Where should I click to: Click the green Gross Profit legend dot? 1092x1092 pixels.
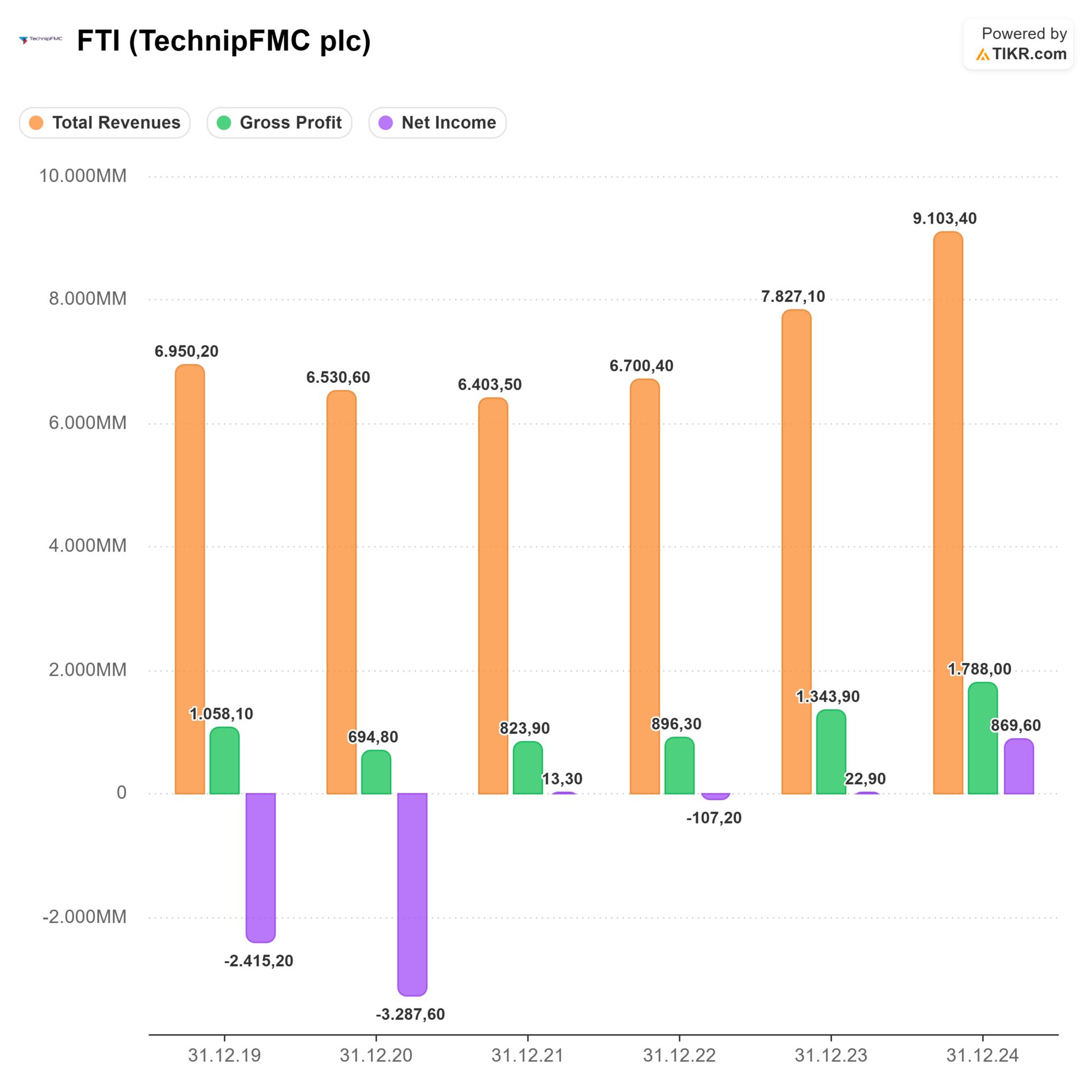224,123
